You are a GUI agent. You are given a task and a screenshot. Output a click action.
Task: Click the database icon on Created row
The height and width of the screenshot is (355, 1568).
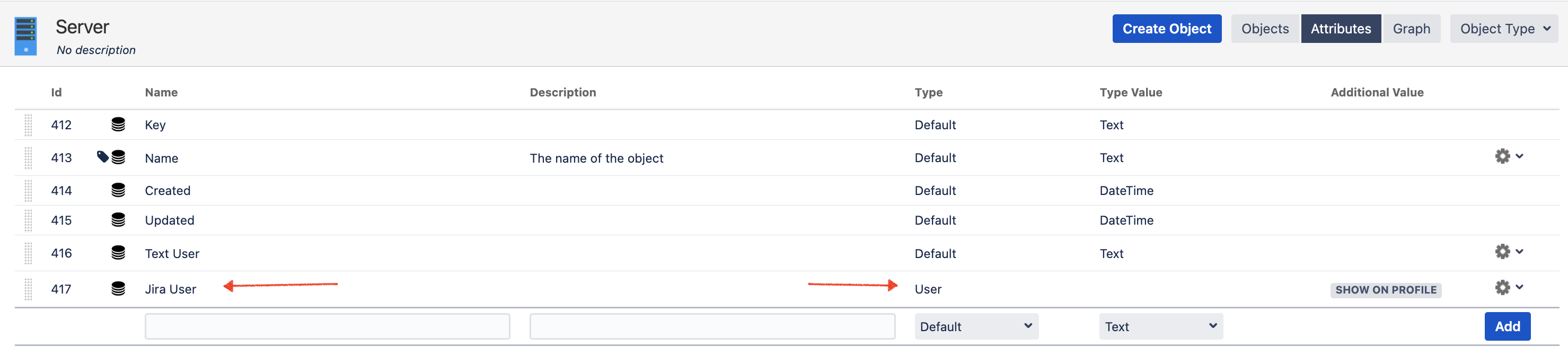[118, 191]
